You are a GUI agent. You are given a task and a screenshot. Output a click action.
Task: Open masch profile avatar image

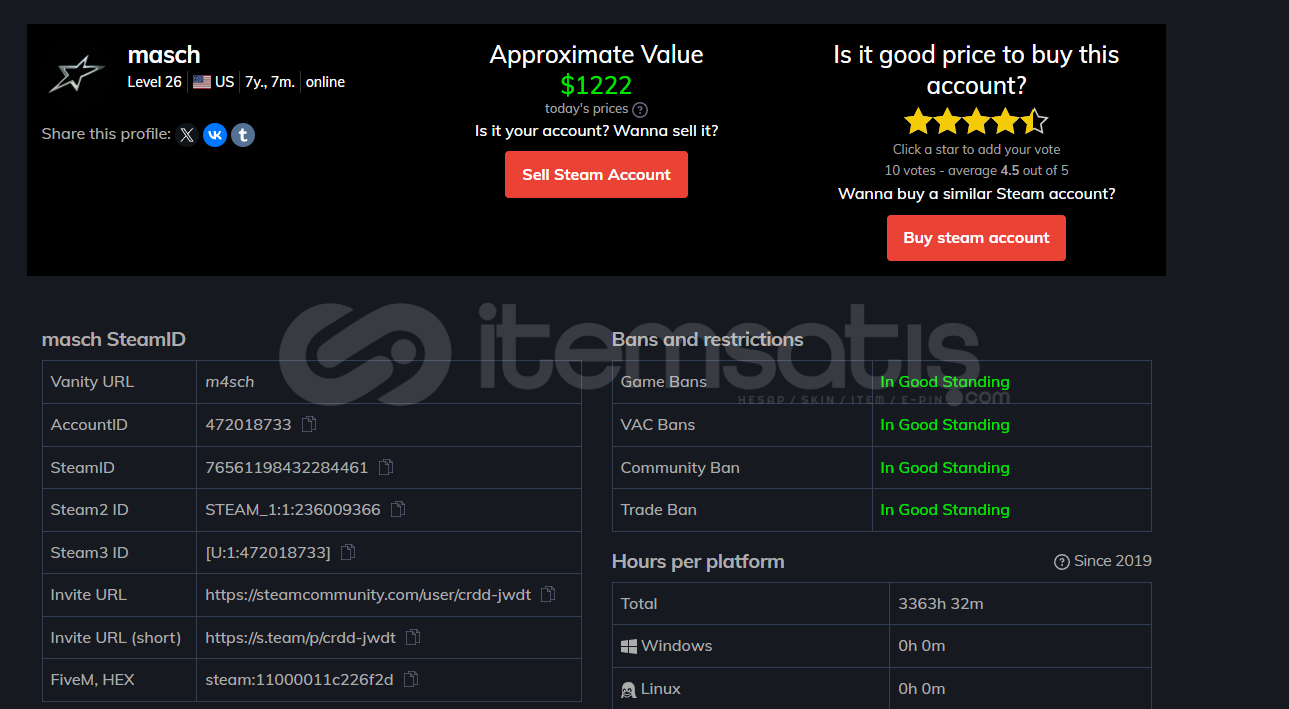coord(76,73)
